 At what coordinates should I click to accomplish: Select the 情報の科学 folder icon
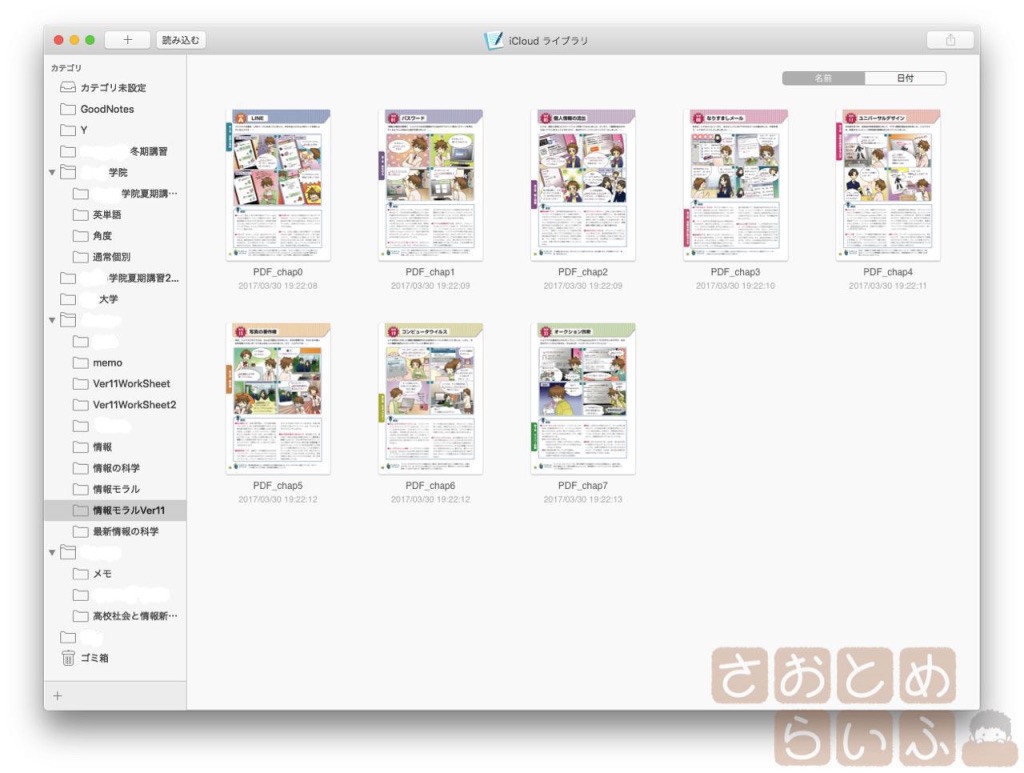click(81, 467)
